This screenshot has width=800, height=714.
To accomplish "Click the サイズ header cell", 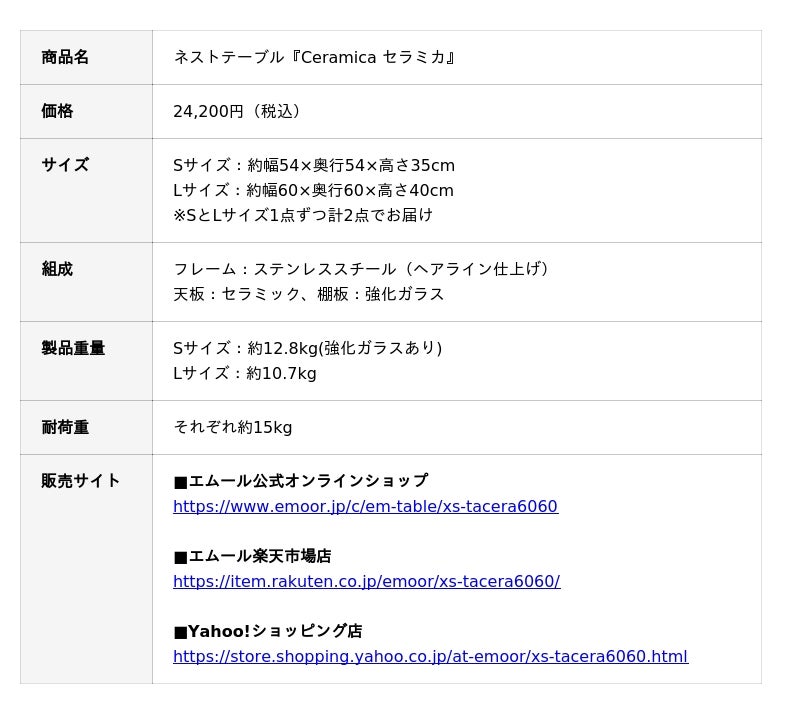I will [86, 190].
